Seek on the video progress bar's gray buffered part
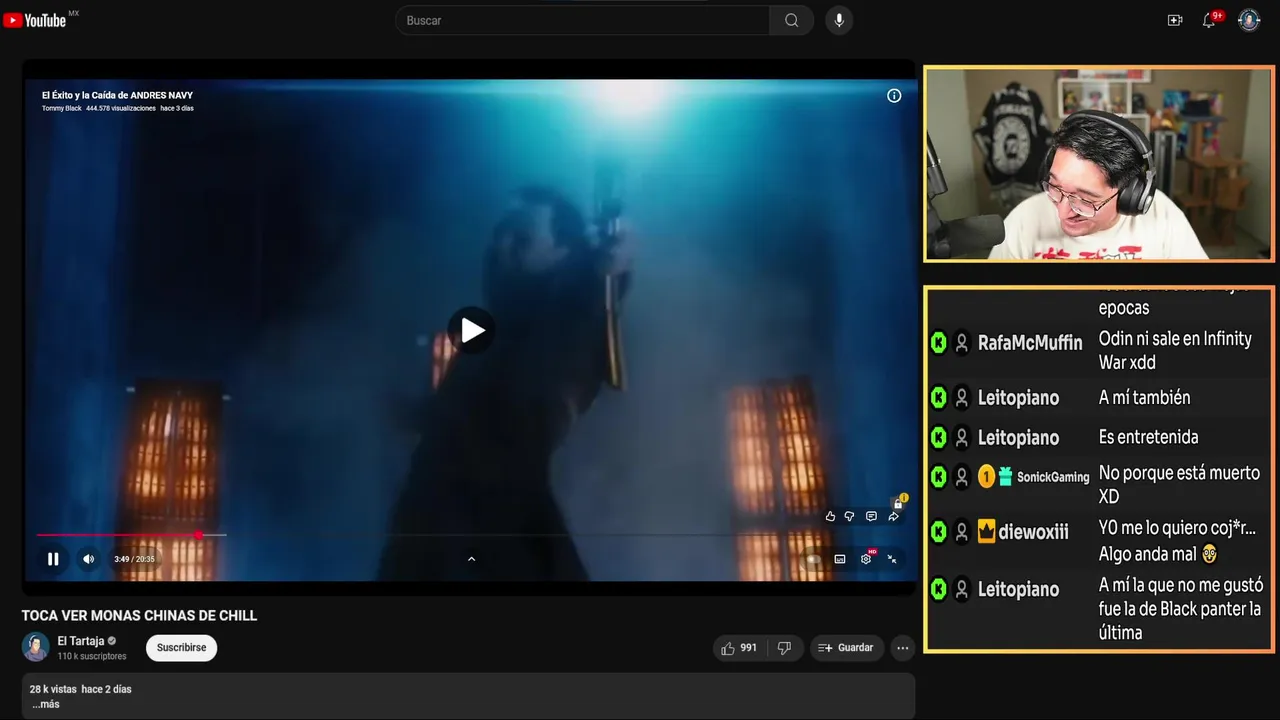 [x=213, y=535]
